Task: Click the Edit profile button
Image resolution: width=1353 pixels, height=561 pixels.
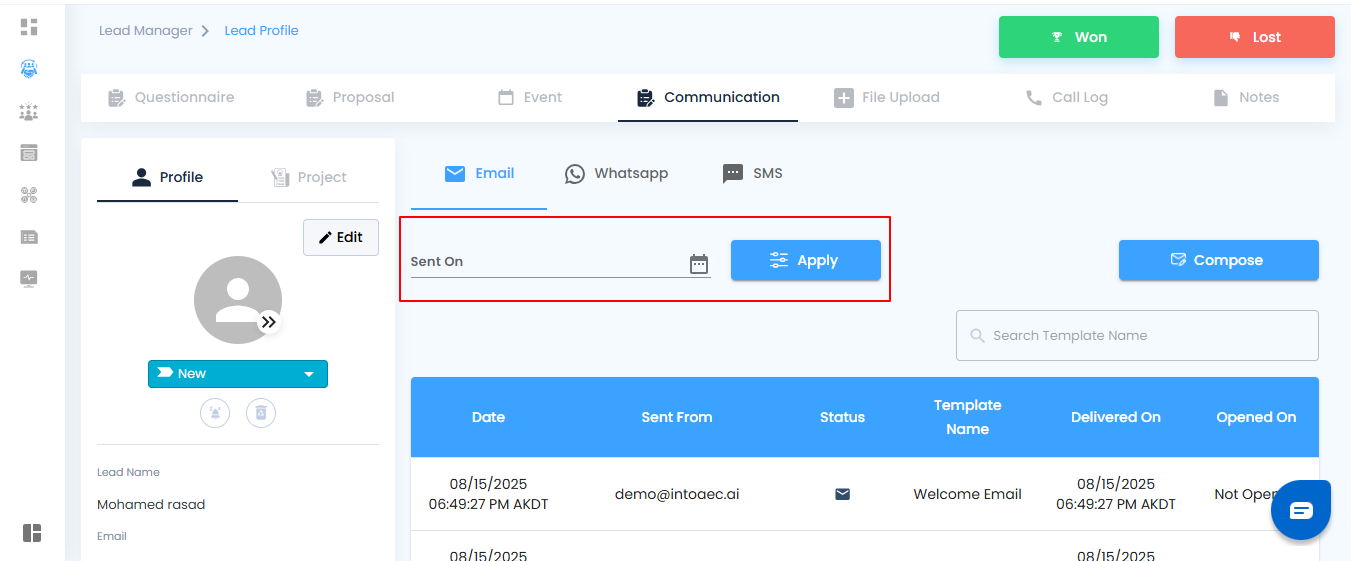Action: point(341,237)
